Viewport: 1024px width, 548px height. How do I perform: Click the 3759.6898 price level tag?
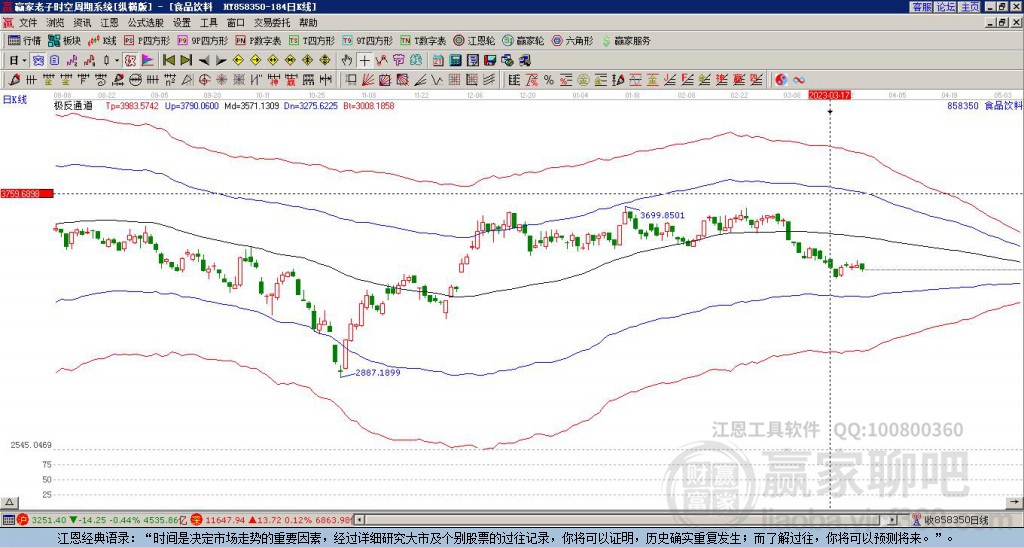(27, 194)
